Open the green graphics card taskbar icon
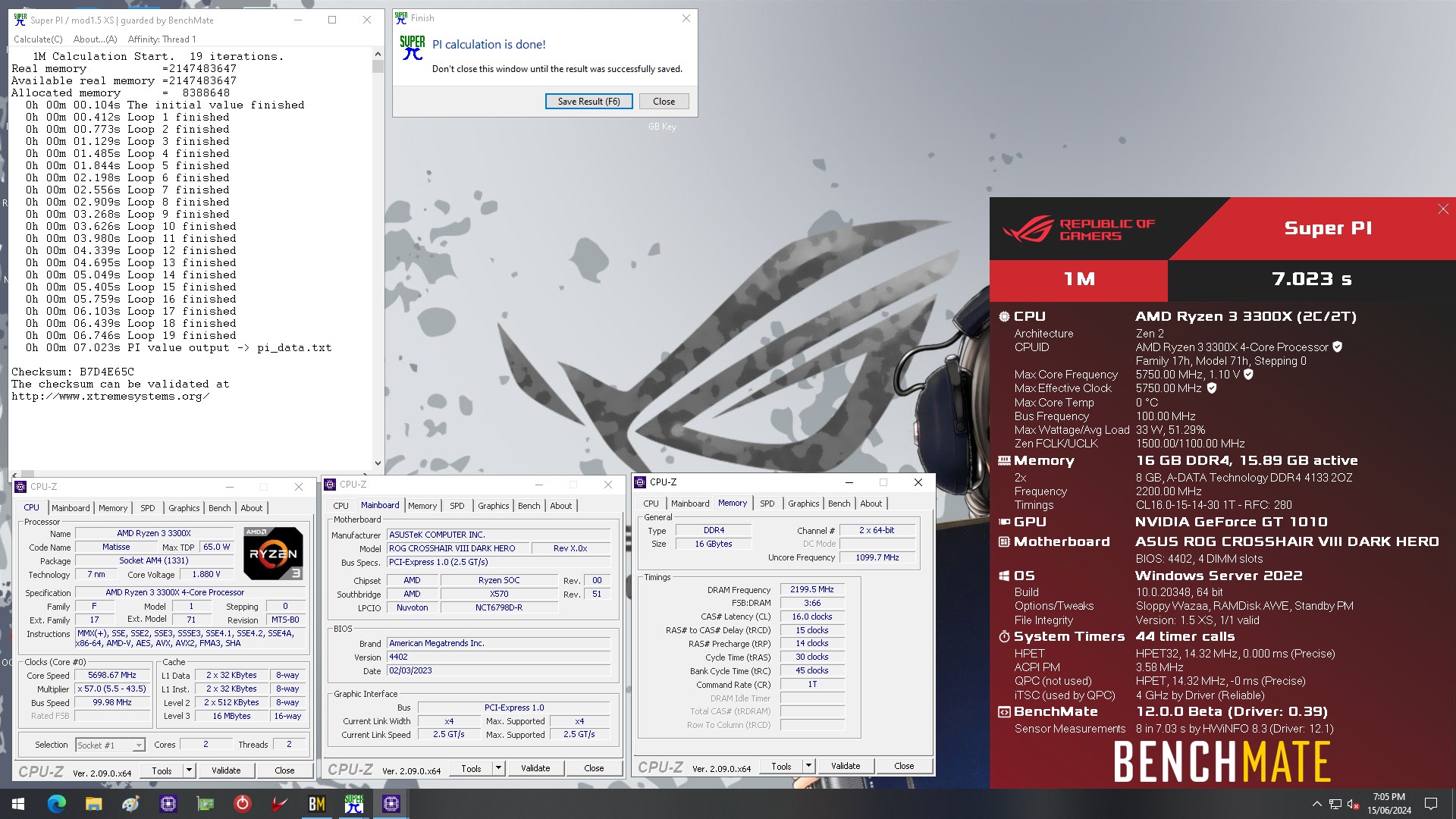 pos(205,804)
